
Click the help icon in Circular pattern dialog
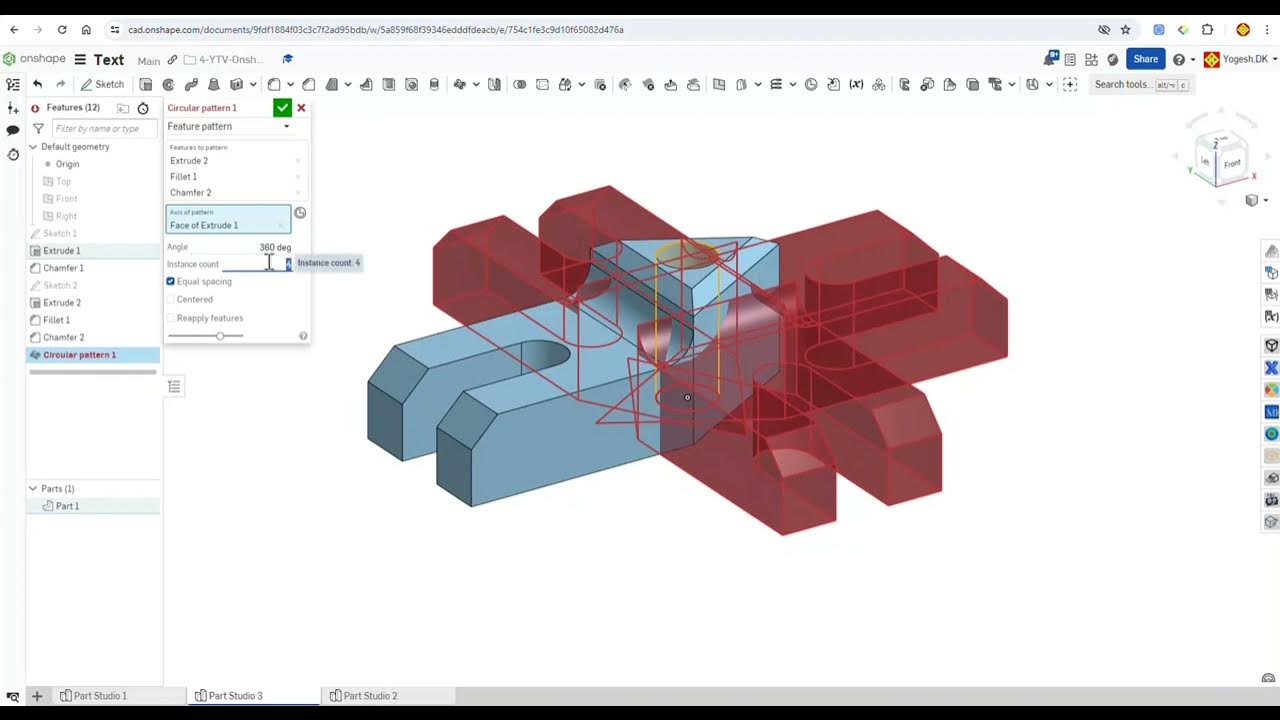pyautogui.click(x=303, y=336)
